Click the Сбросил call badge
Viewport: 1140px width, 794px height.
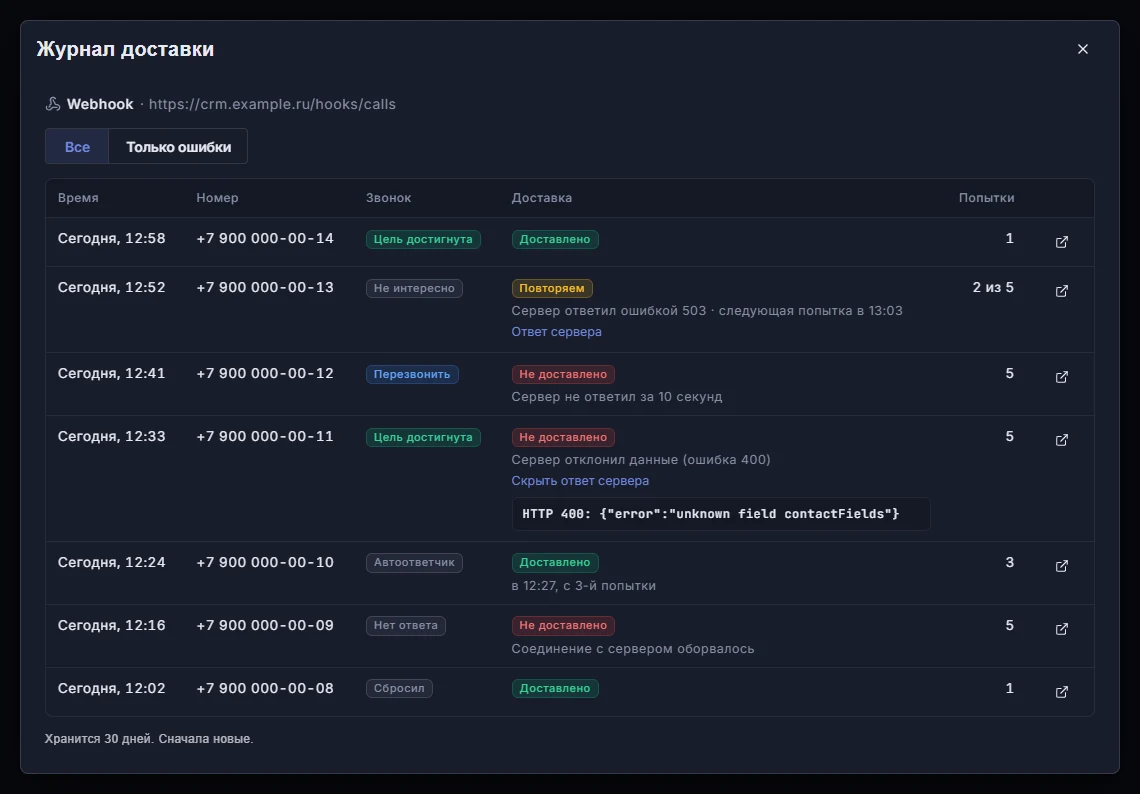click(399, 689)
